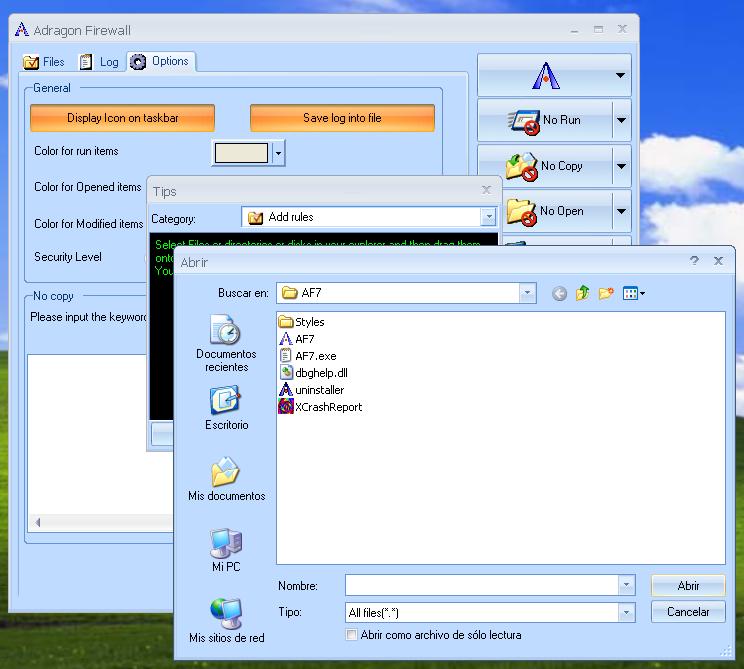
Task: Open the No Copy dropdown arrow
Action: pos(622,167)
